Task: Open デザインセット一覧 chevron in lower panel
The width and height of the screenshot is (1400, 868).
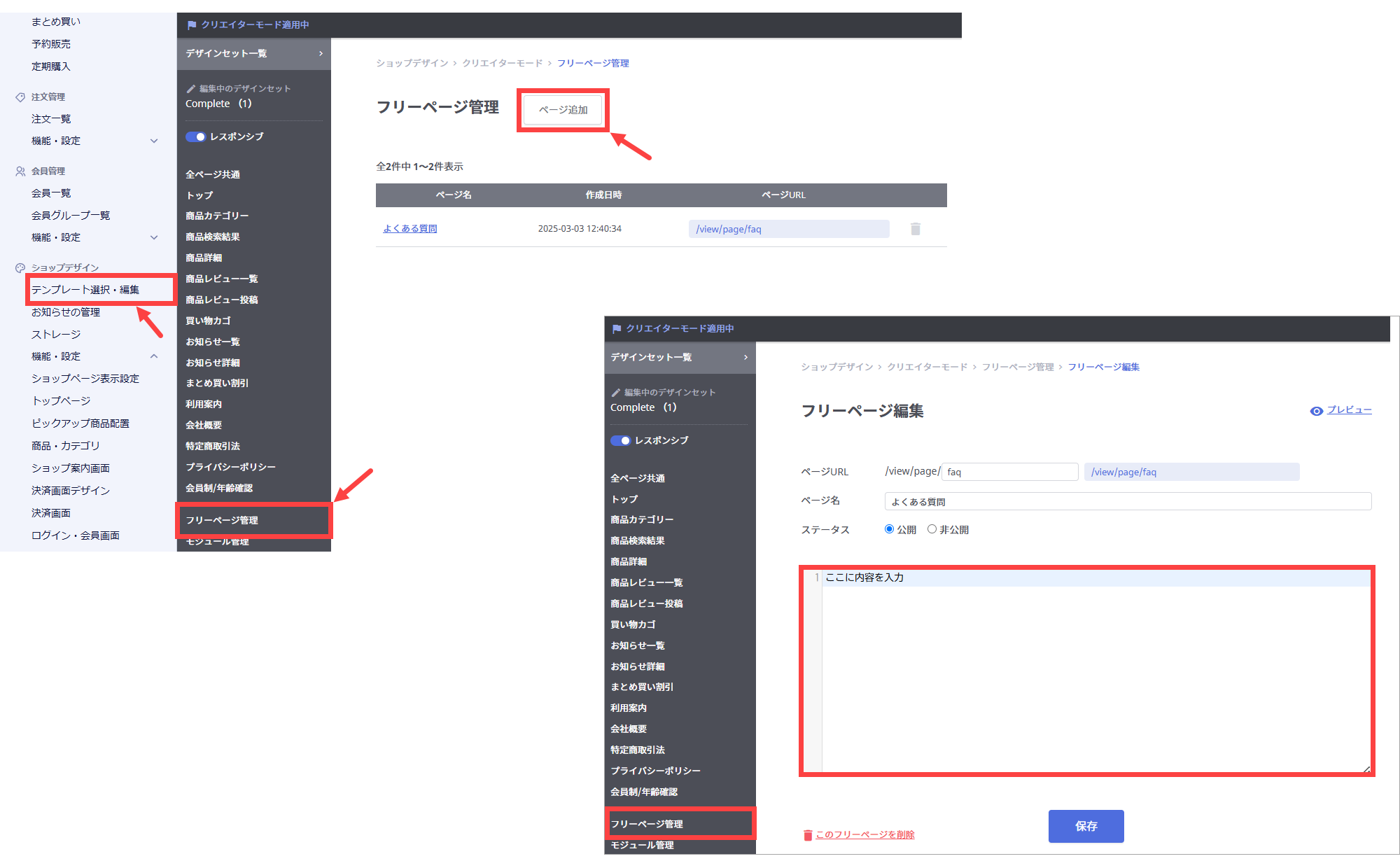Action: (745, 357)
